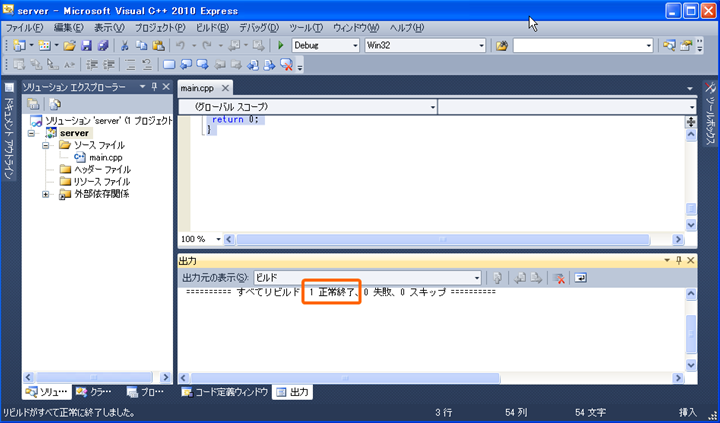
Task: Click the Comment Out Selection icon
Action: point(130,65)
